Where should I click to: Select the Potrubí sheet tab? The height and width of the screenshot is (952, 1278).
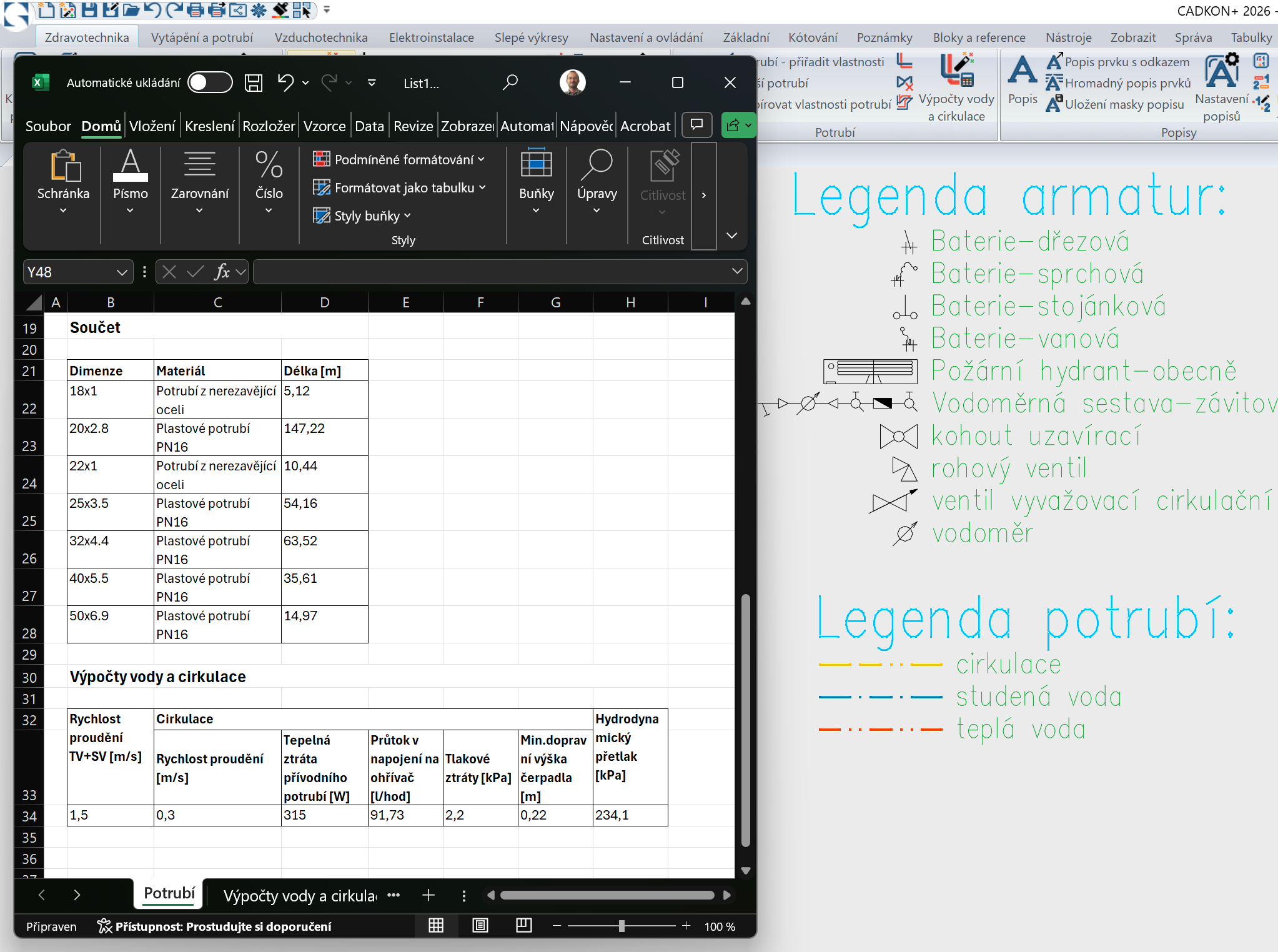(x=169, y=893)
